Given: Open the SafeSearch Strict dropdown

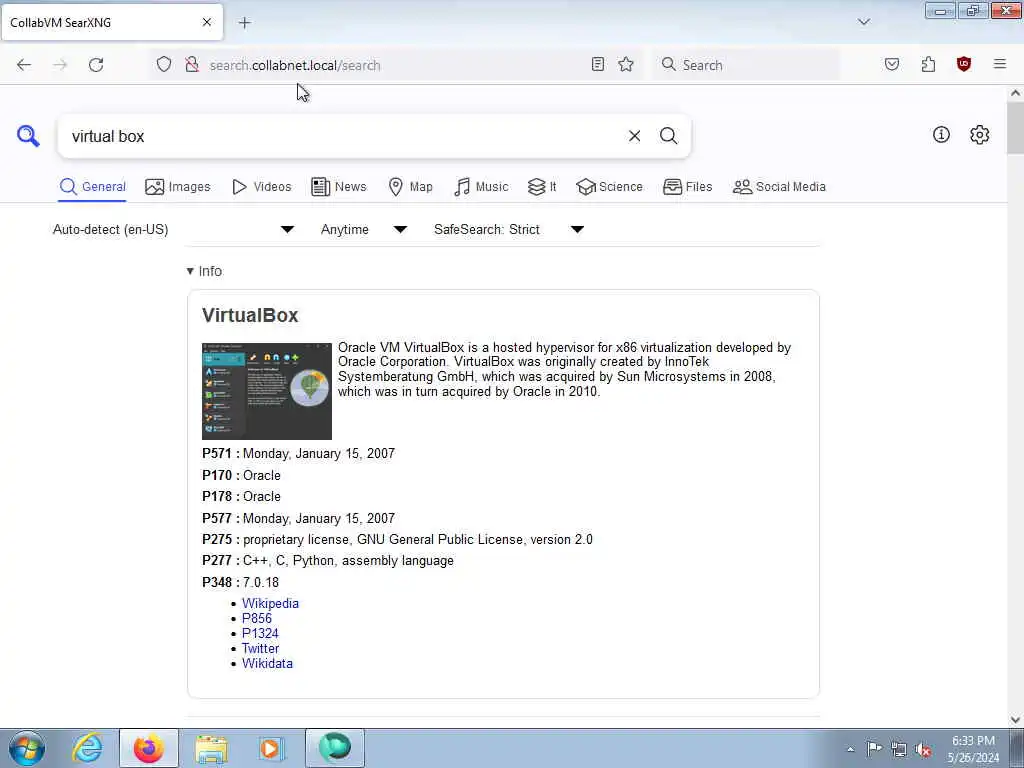Looking at the screenshot, I should 509,229.
